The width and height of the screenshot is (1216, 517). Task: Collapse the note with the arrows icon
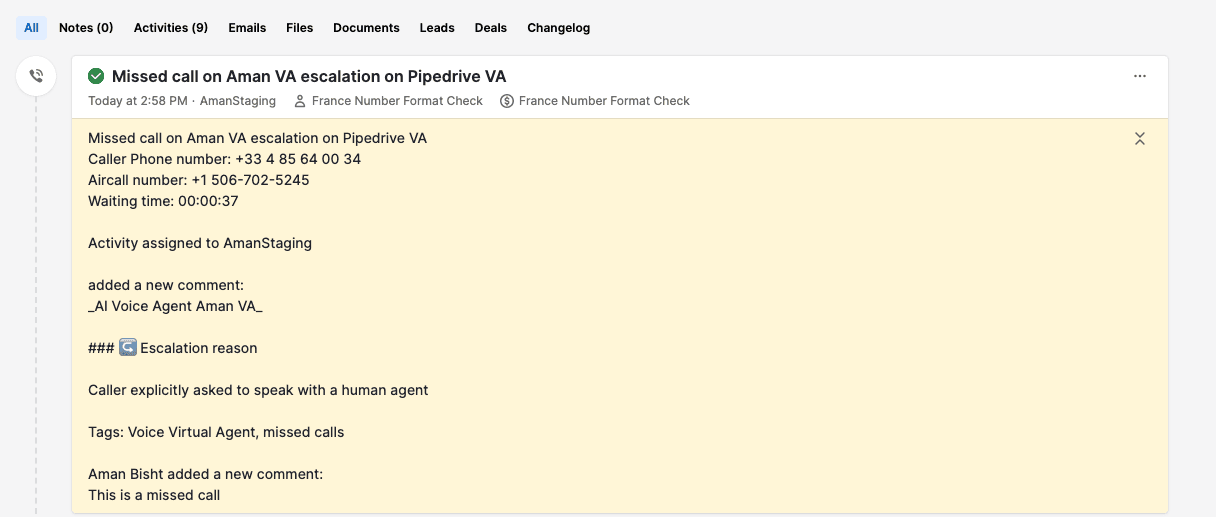click(x=1140, y=139)
